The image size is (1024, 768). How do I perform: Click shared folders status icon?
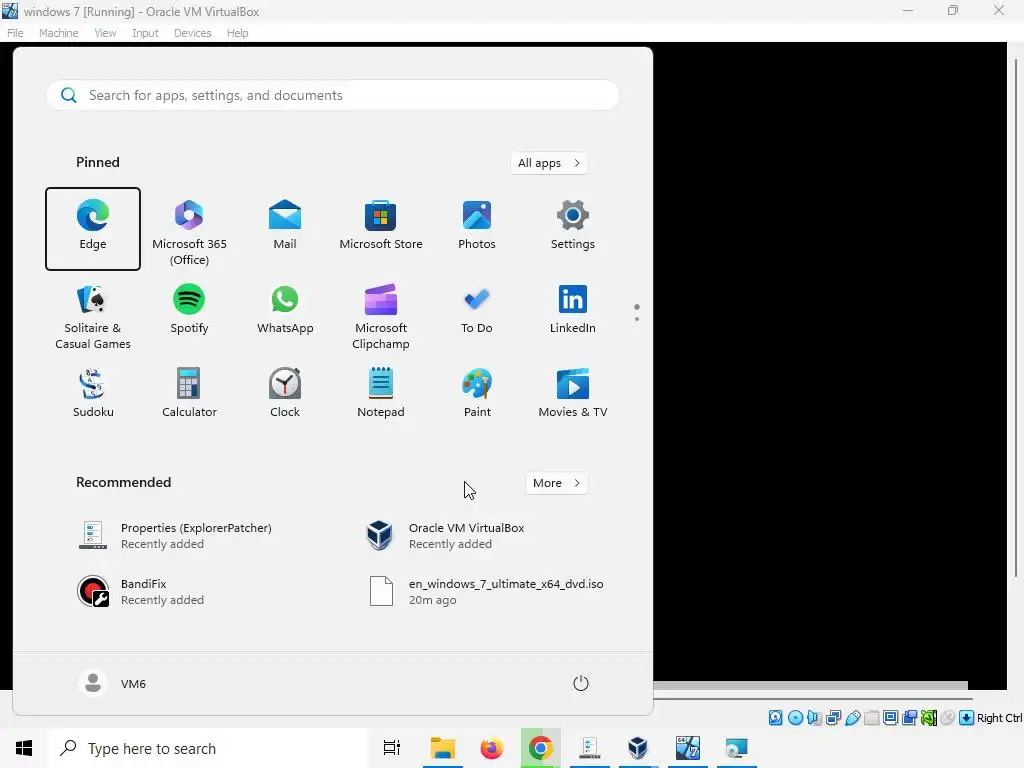pyautogui.click(x=871, y=718)
